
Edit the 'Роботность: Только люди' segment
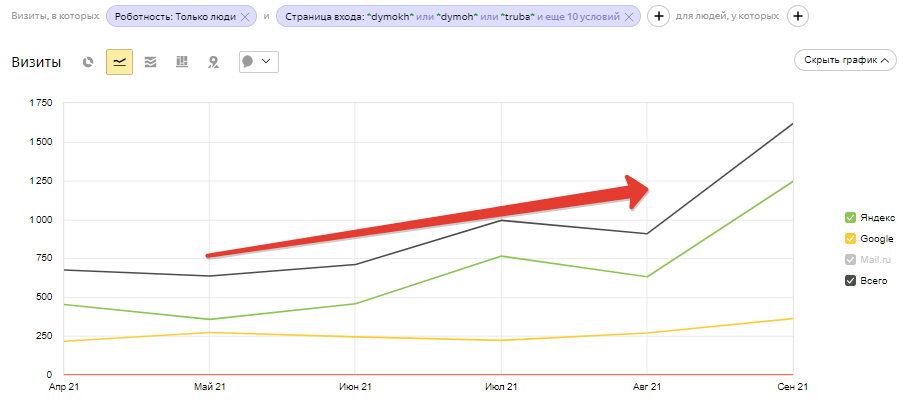coord(174,17)
